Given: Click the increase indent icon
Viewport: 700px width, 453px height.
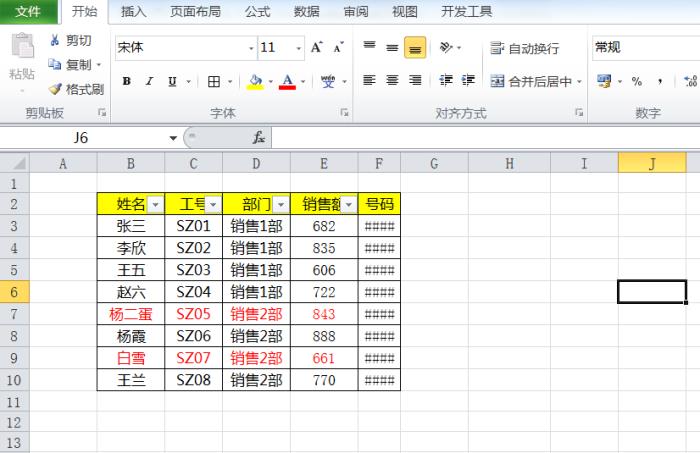Looking at the screenshot, I should coord(468,81).
